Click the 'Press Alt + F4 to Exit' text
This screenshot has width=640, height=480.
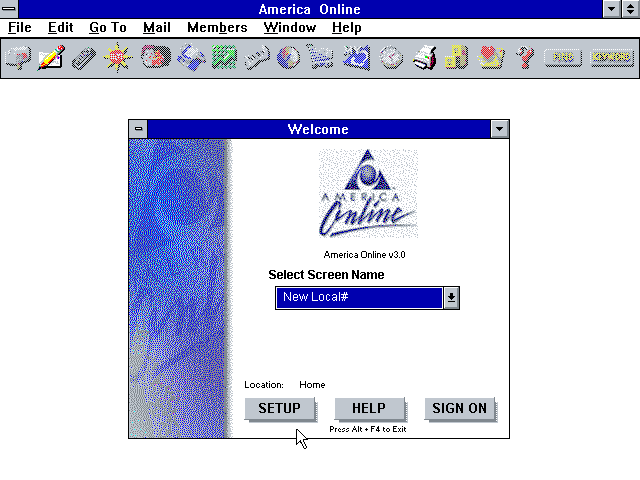click(x=368, y=429)
